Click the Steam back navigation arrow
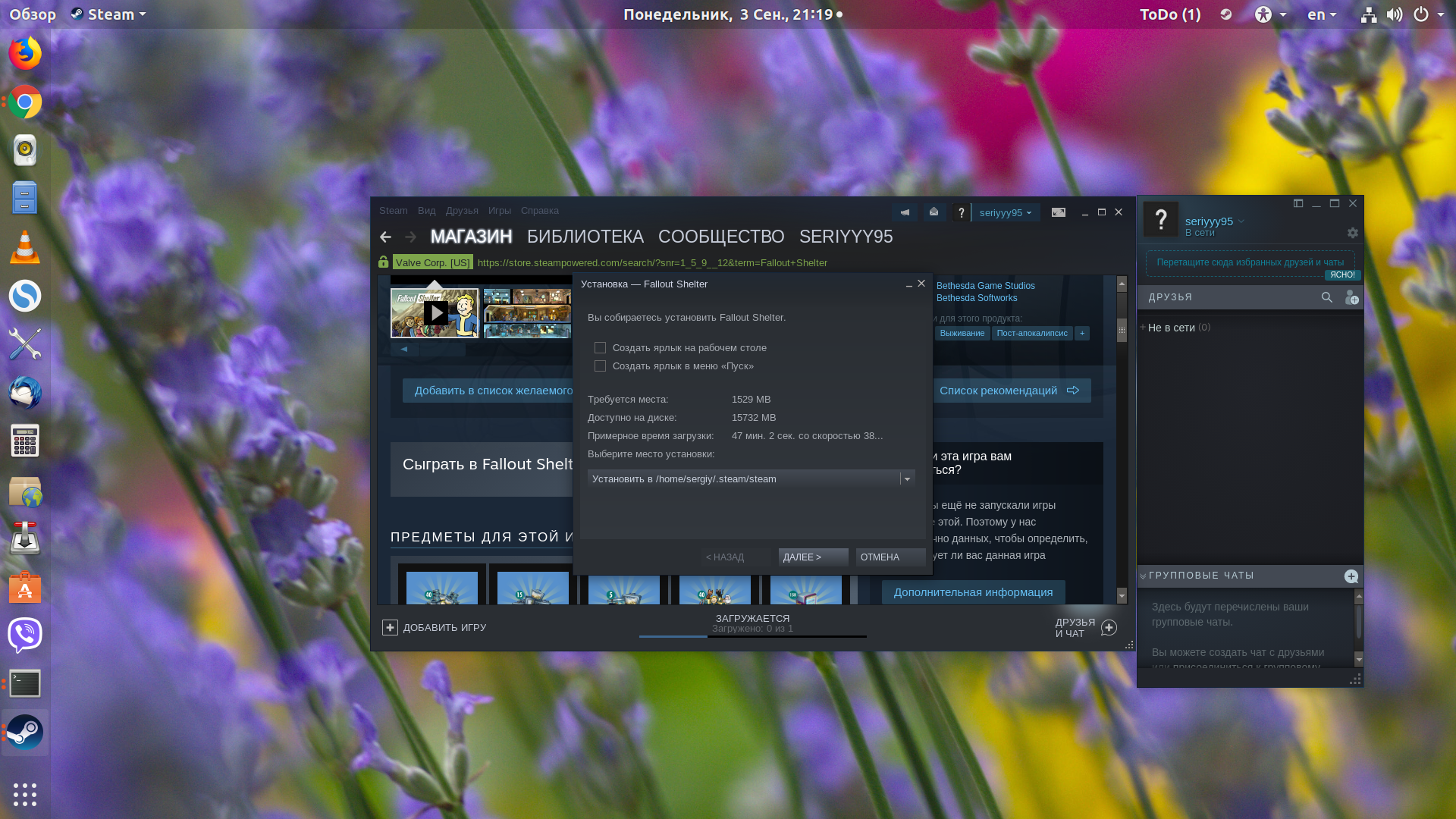 click(385, 237)
